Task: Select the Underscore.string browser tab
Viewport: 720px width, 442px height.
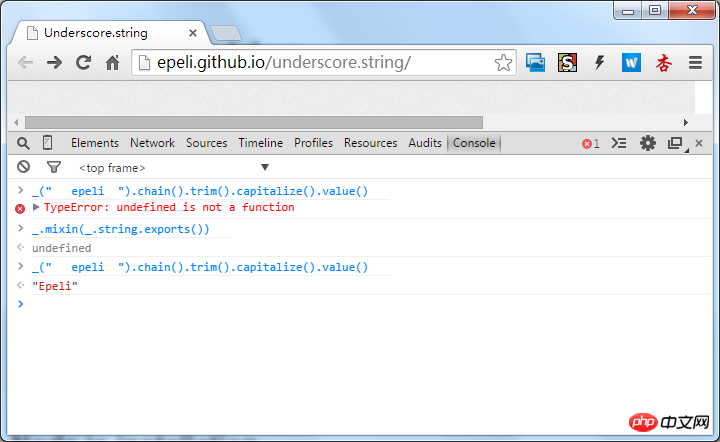Action: [x=108, y=33]
